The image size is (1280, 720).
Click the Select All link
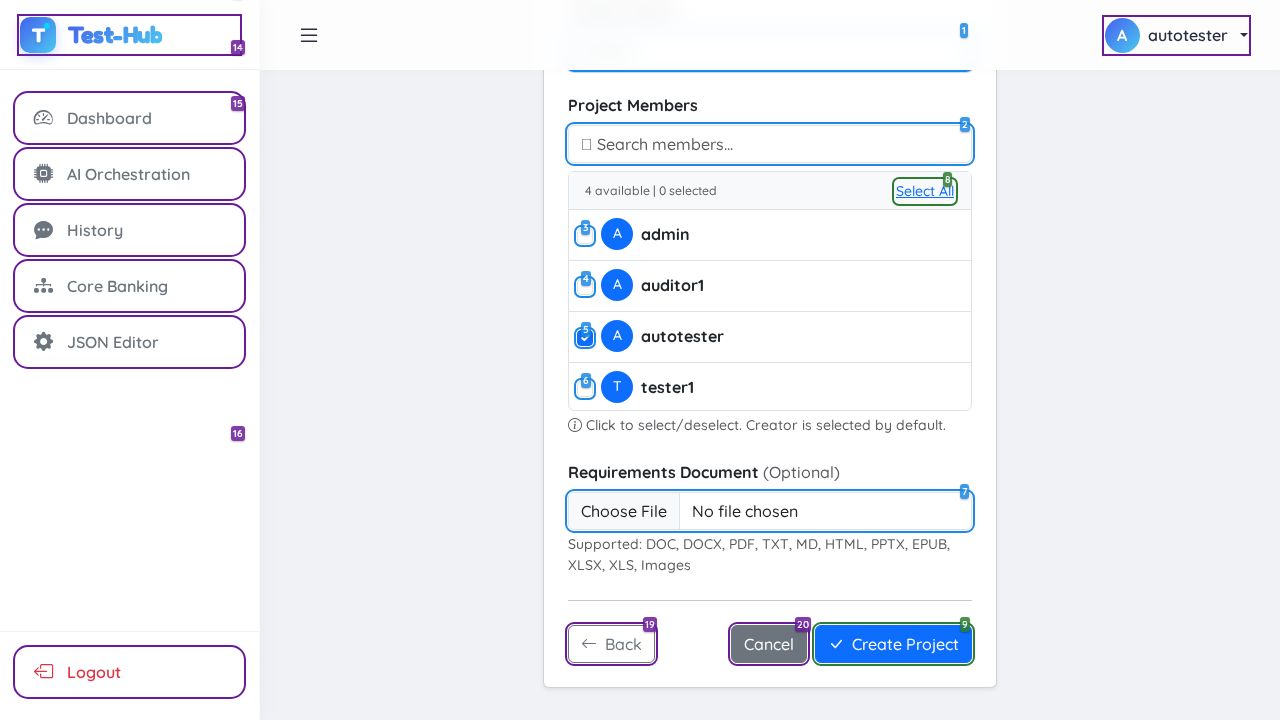[x=924, y=191]
